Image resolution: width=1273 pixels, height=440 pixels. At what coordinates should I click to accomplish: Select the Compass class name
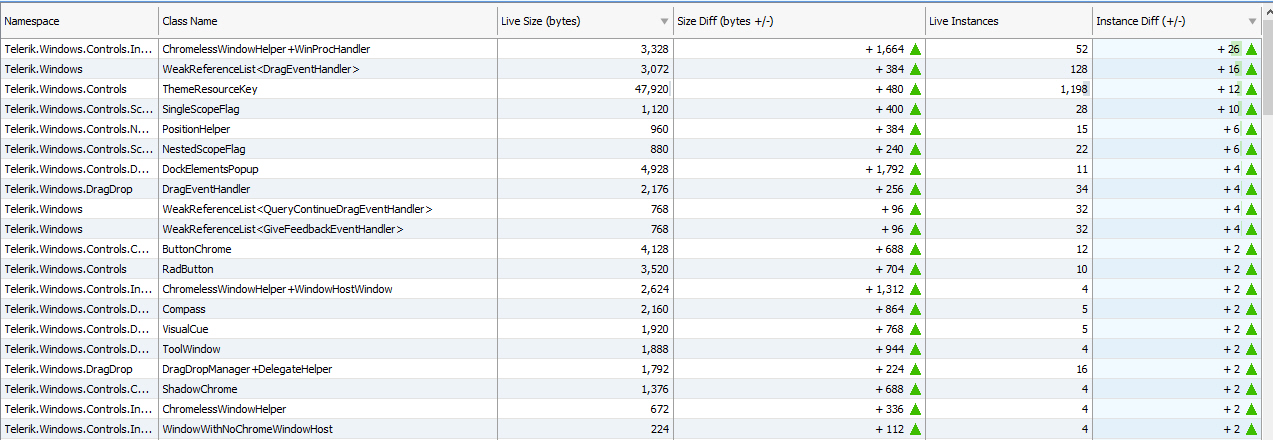(184, 309)
